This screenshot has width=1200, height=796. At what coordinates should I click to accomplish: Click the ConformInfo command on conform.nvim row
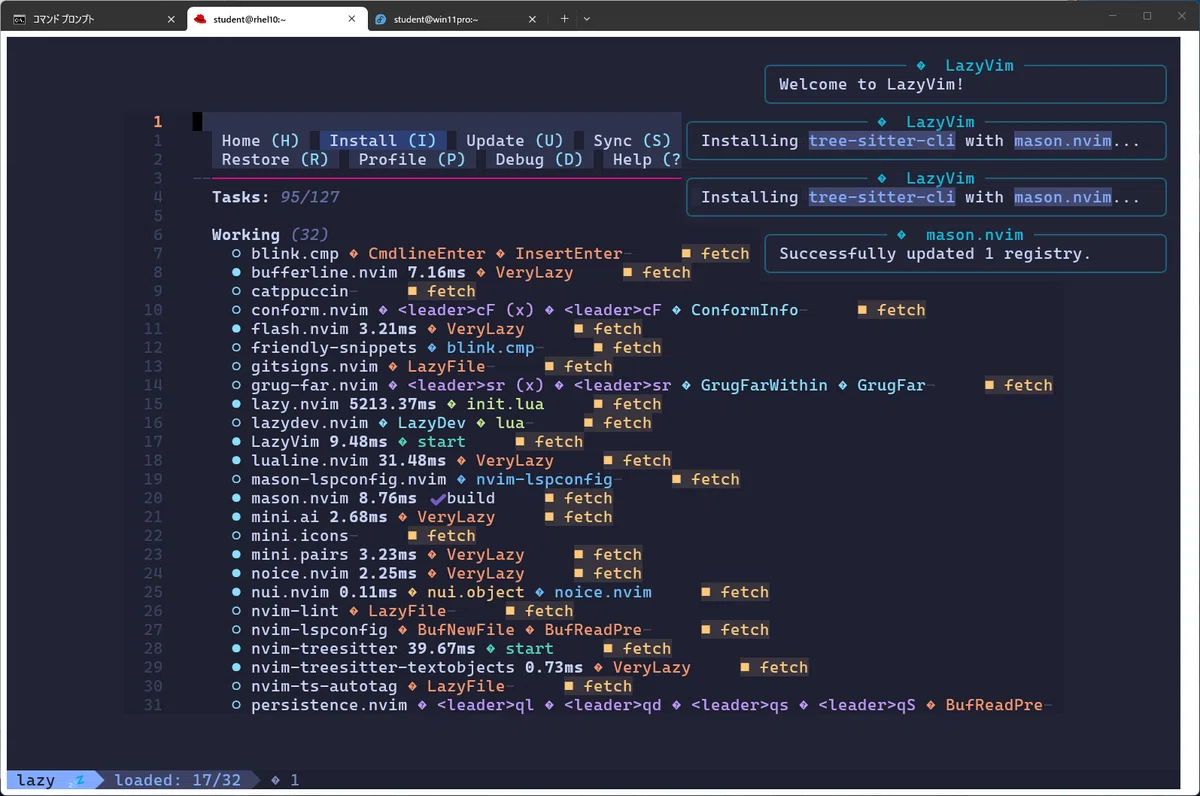pos(745,310)
